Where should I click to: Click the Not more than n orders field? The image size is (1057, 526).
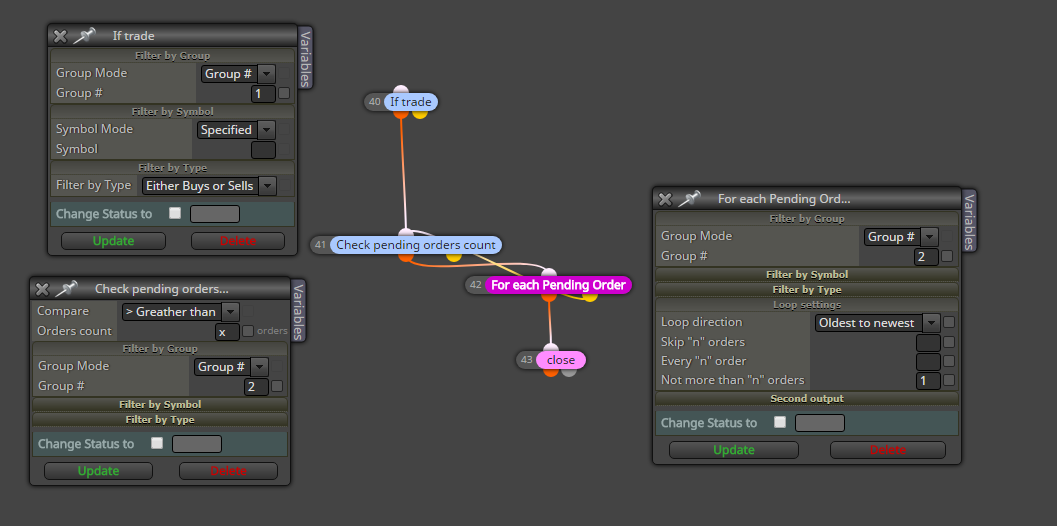tap(928, 380)
